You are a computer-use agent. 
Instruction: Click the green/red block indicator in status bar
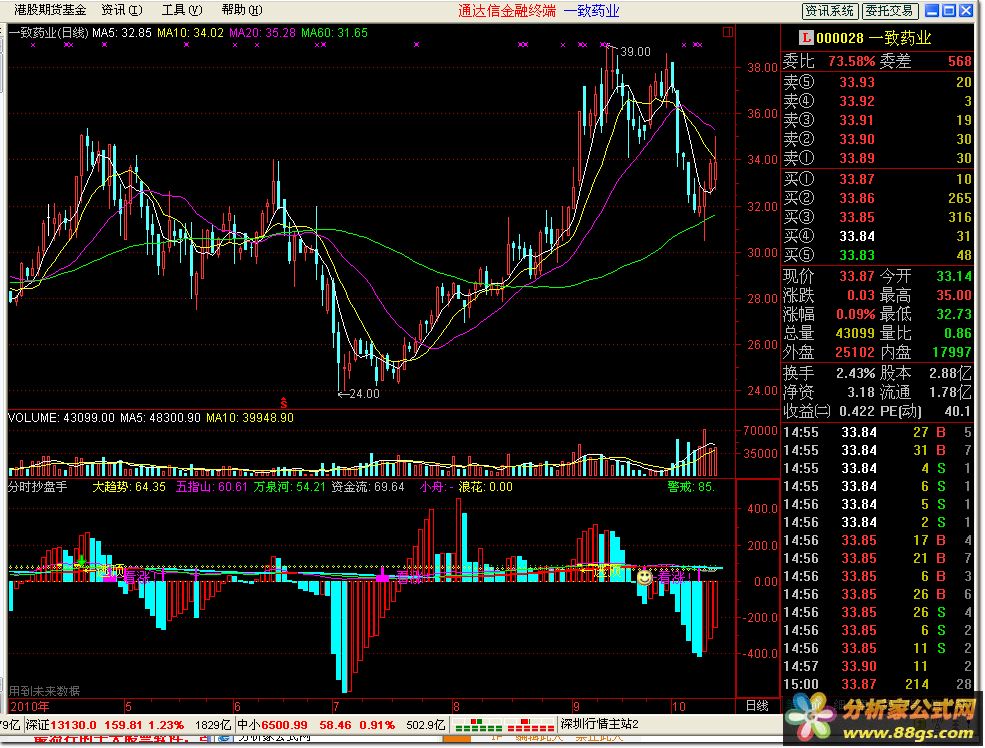504,725
